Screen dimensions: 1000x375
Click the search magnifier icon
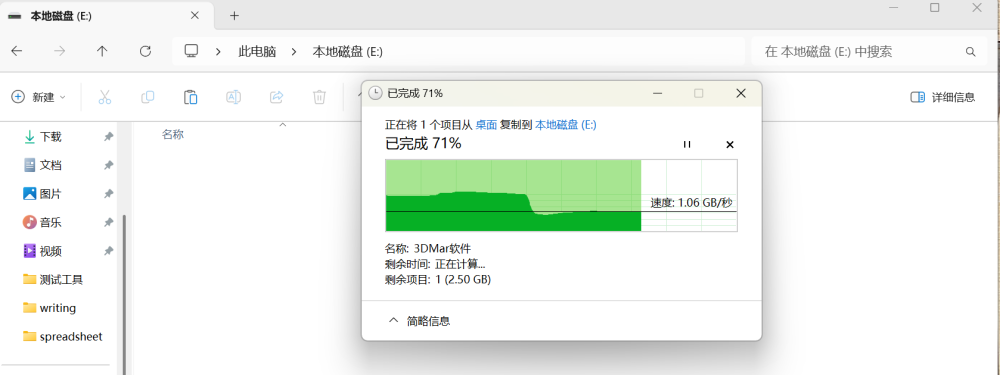click(x=971, y=52)
